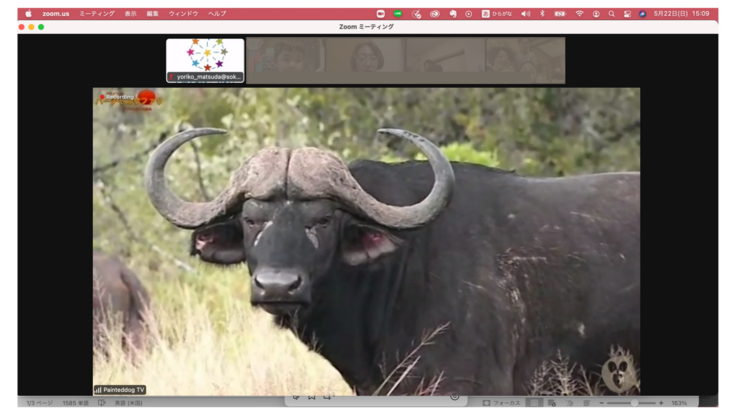Select yoriko_matsuda participant thumbnail
The image size is (736, 415).
pyautogui.click(x=205, y=60)
